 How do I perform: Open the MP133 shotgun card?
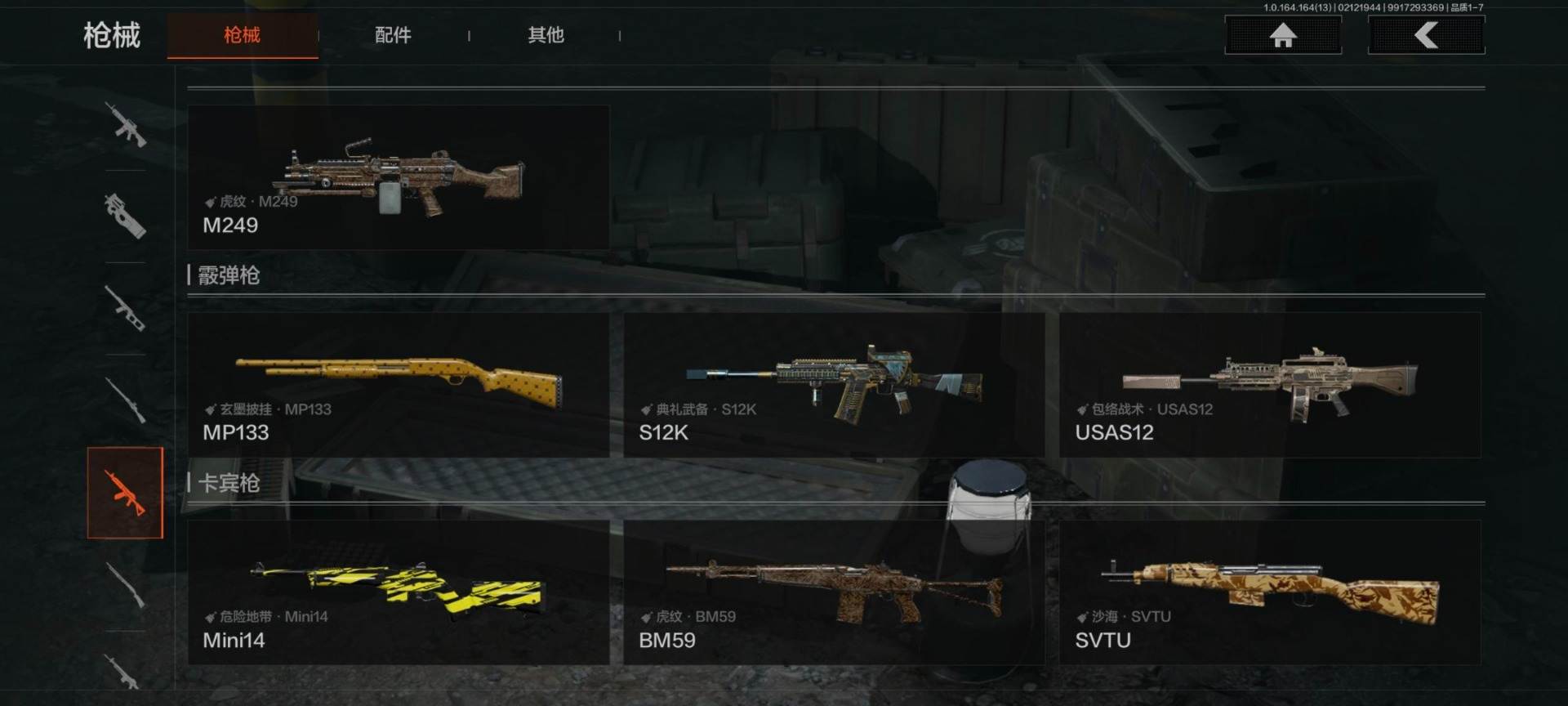coord(399,384)
